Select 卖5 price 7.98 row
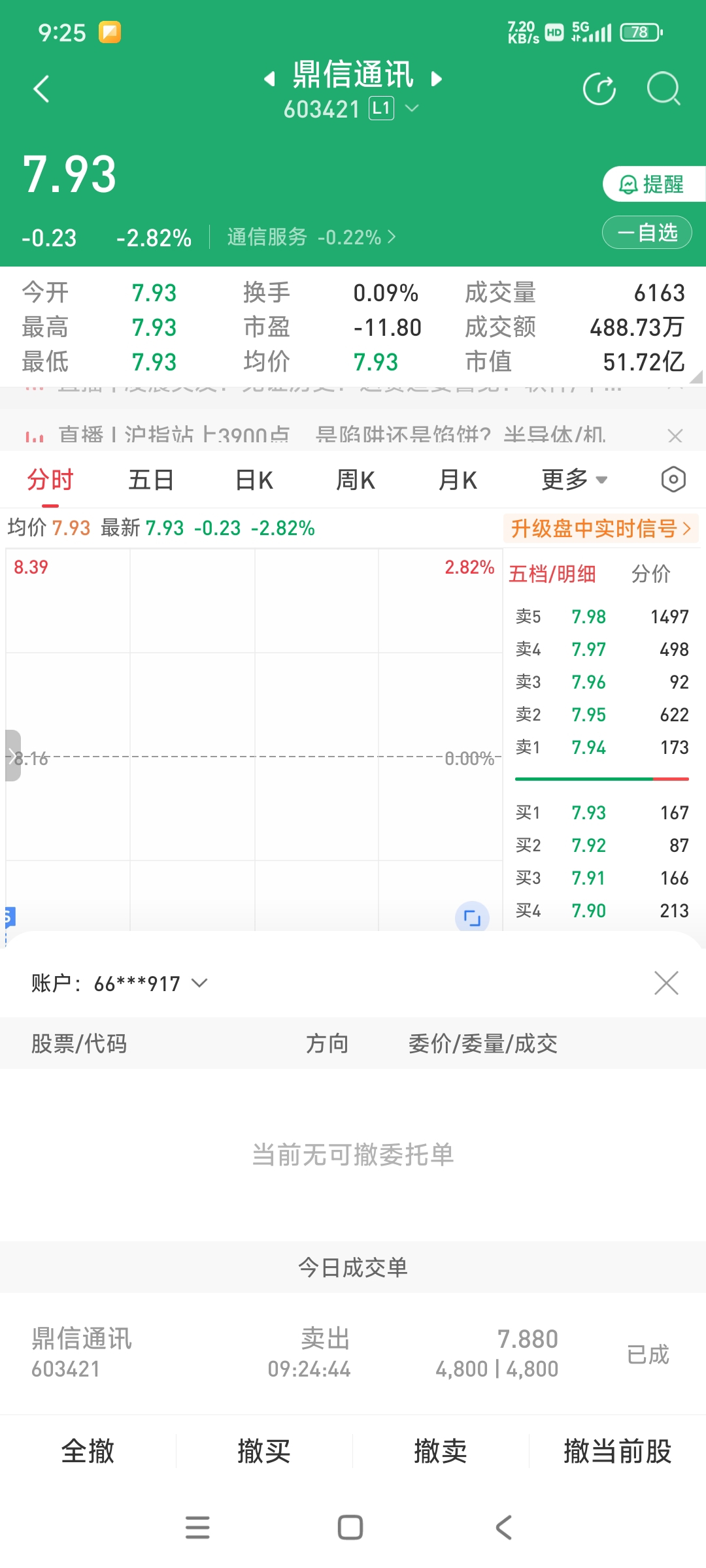706x1568 pixels. (602, 617)
